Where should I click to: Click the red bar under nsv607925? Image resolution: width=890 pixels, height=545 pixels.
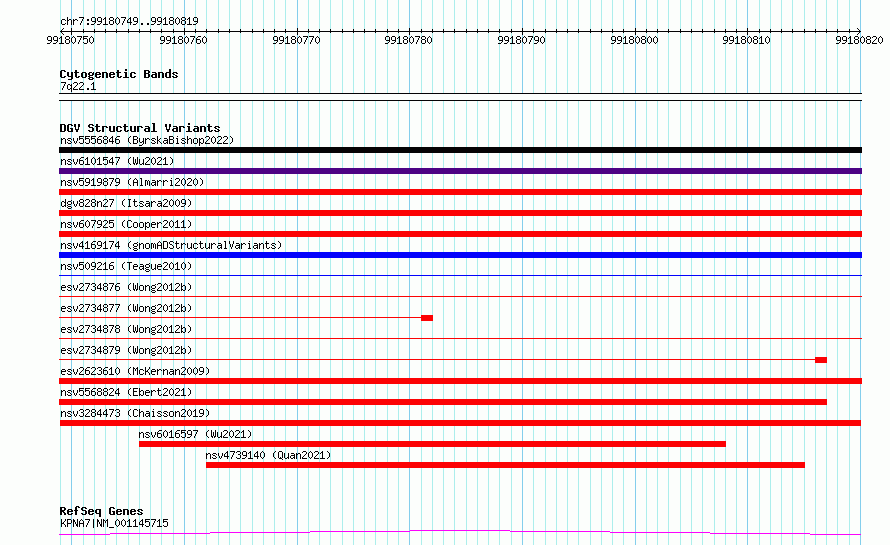click(460, 234)
